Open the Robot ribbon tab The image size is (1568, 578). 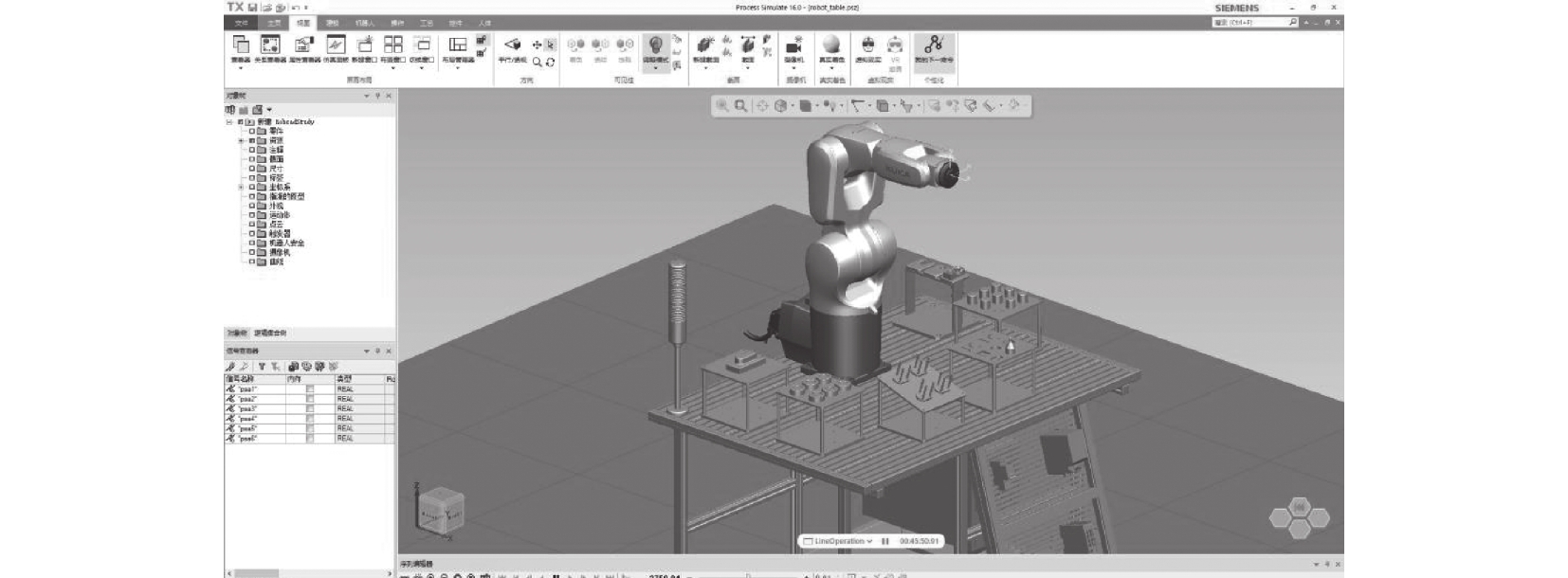click(364, 23)
